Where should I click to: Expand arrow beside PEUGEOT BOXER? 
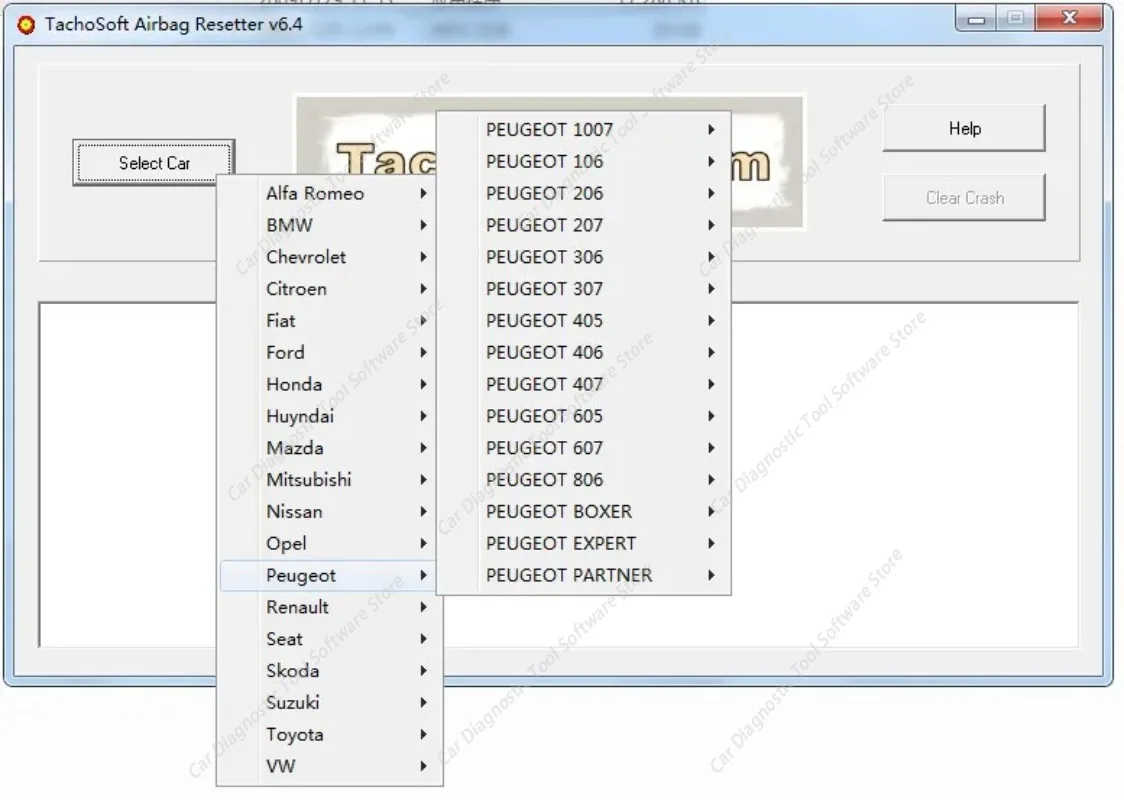click(x=711, y=512)
